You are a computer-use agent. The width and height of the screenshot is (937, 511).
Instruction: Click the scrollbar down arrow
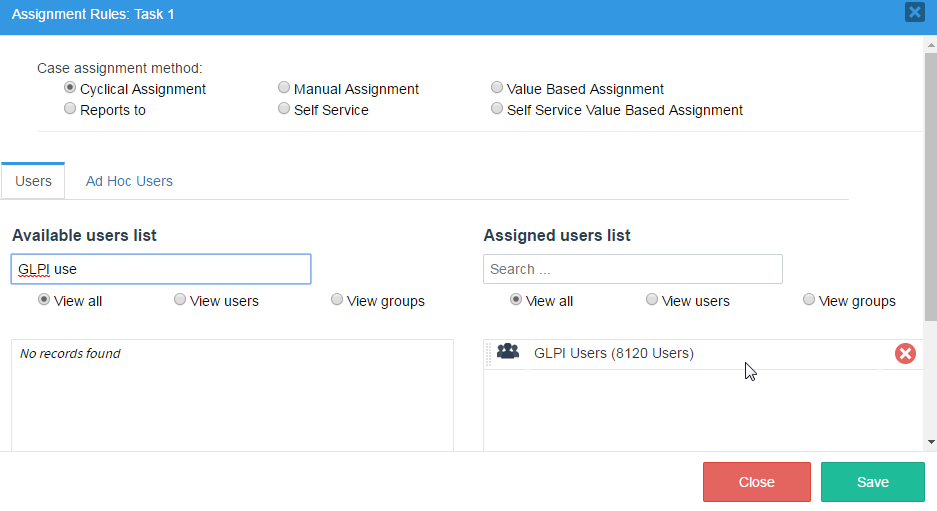coord(930,441)
